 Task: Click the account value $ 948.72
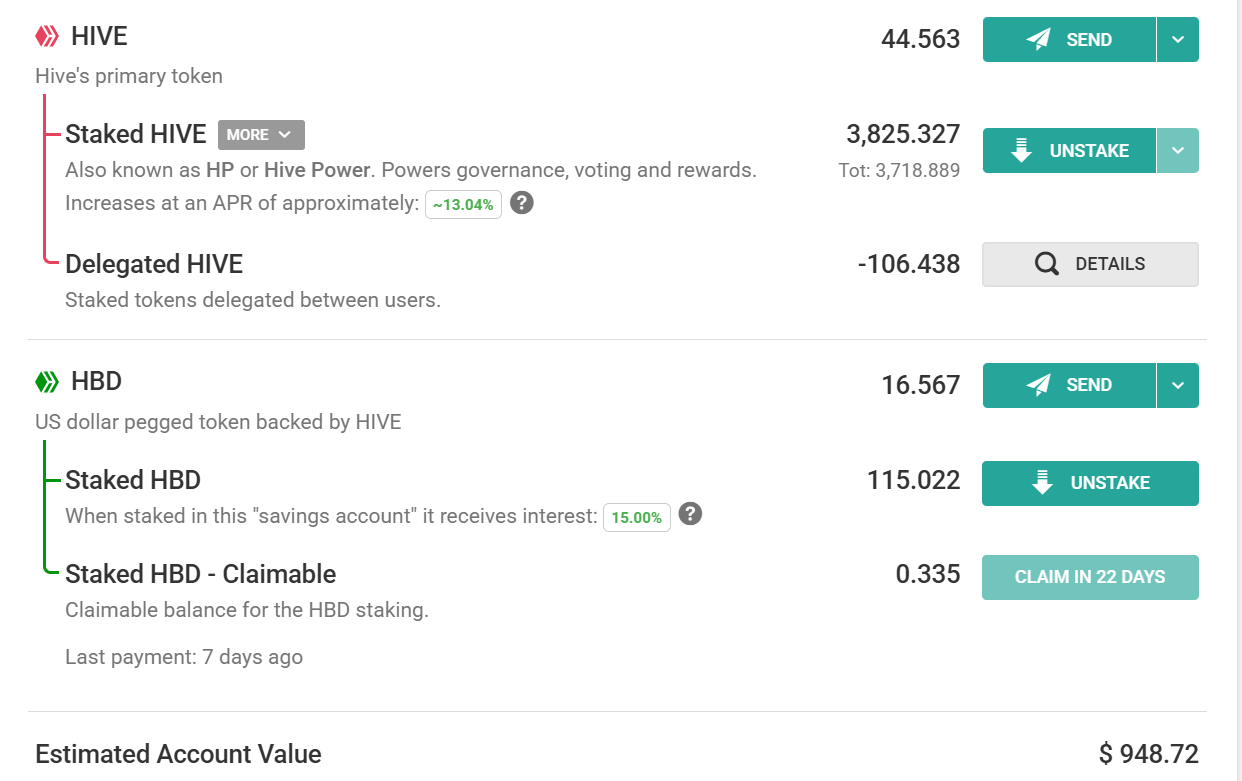point(1148,754)
